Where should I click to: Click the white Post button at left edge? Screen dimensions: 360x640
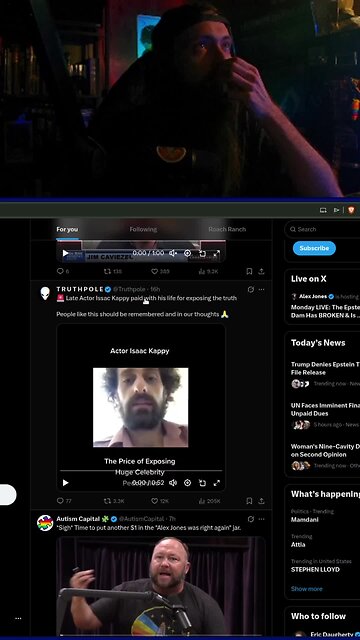(x=8, y=495)
